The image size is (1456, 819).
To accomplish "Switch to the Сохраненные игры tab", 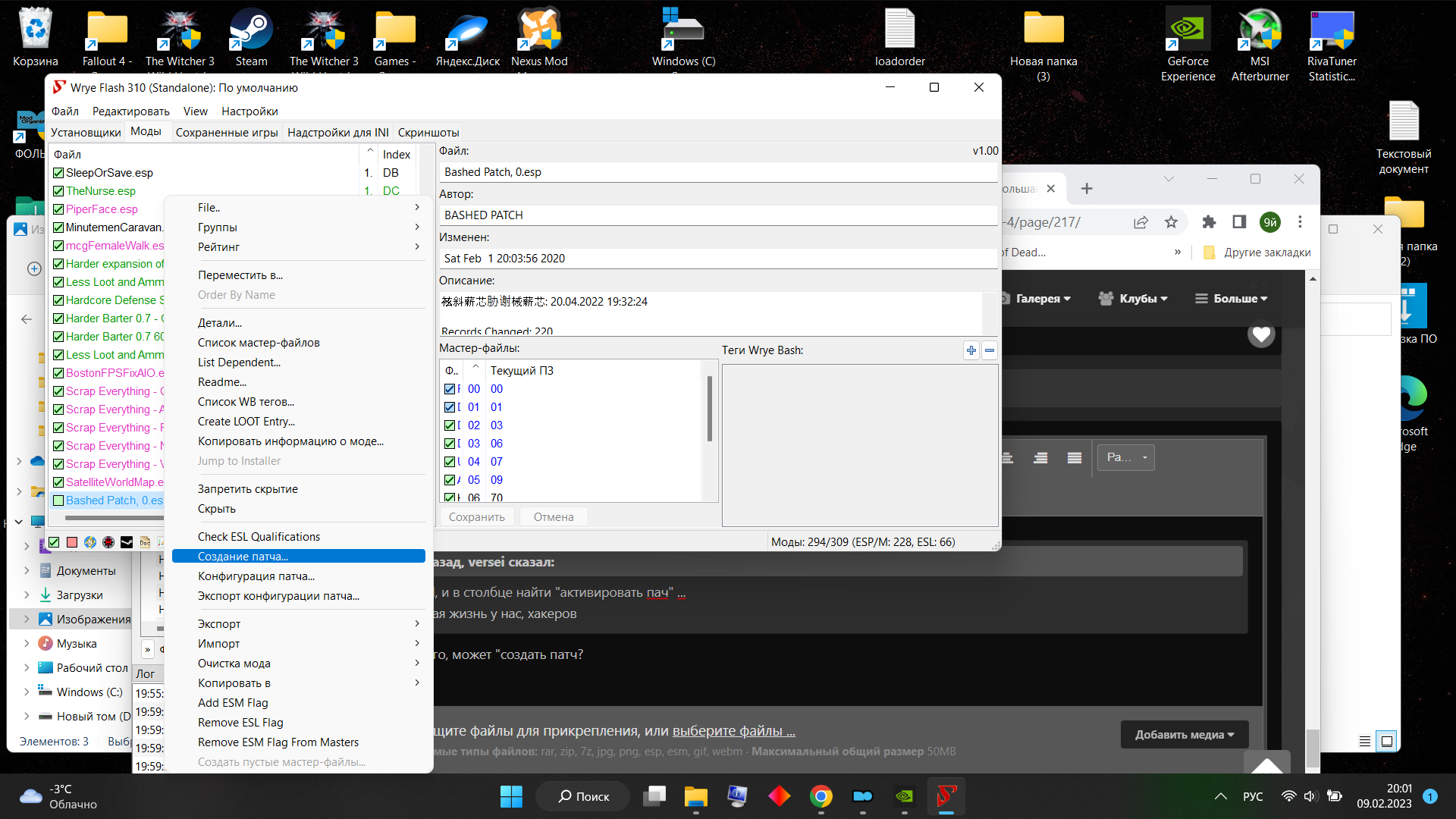I will point(227,133).
